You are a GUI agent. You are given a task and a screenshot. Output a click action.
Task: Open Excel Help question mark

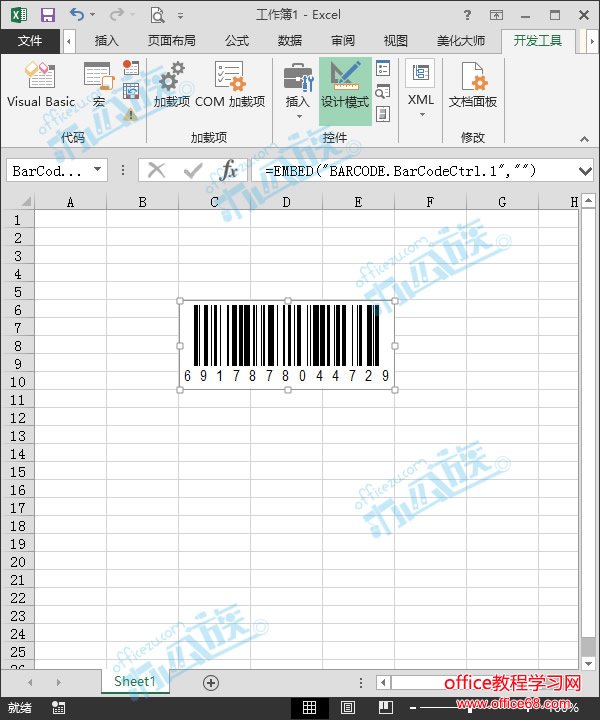point(467,15)
